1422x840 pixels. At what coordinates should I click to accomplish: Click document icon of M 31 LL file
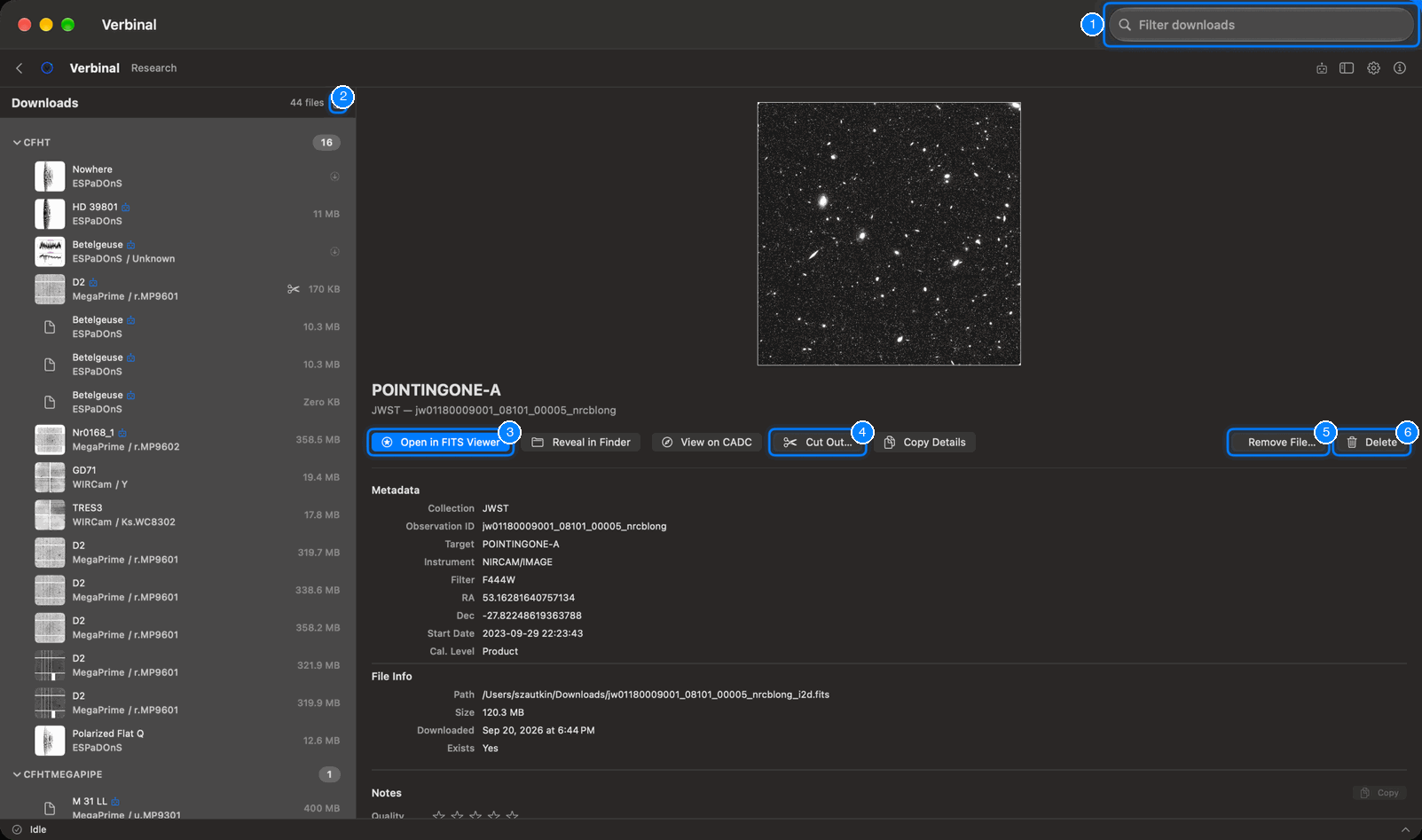click(x=50, y=808)
